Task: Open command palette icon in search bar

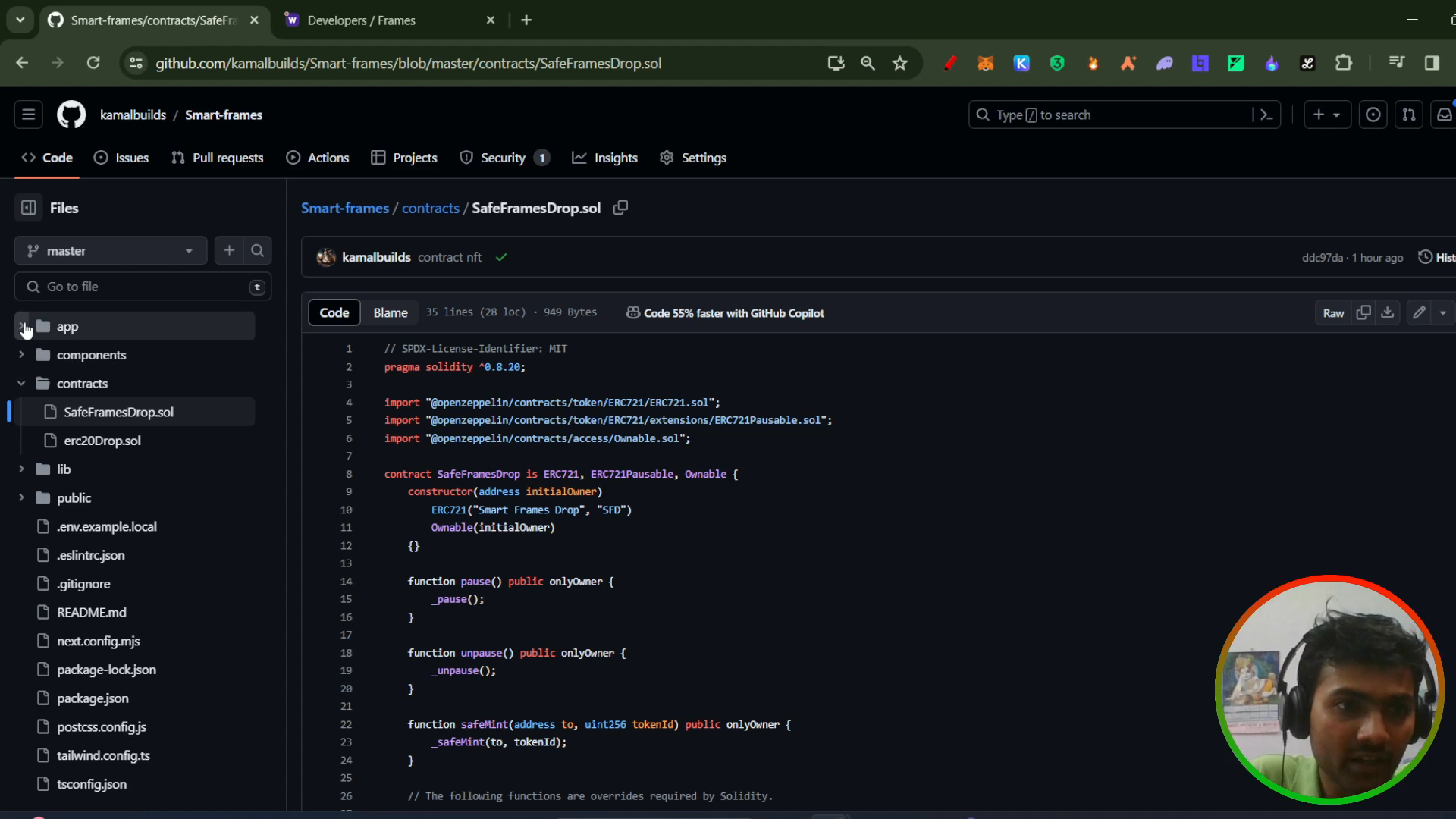Action: 1266,115
